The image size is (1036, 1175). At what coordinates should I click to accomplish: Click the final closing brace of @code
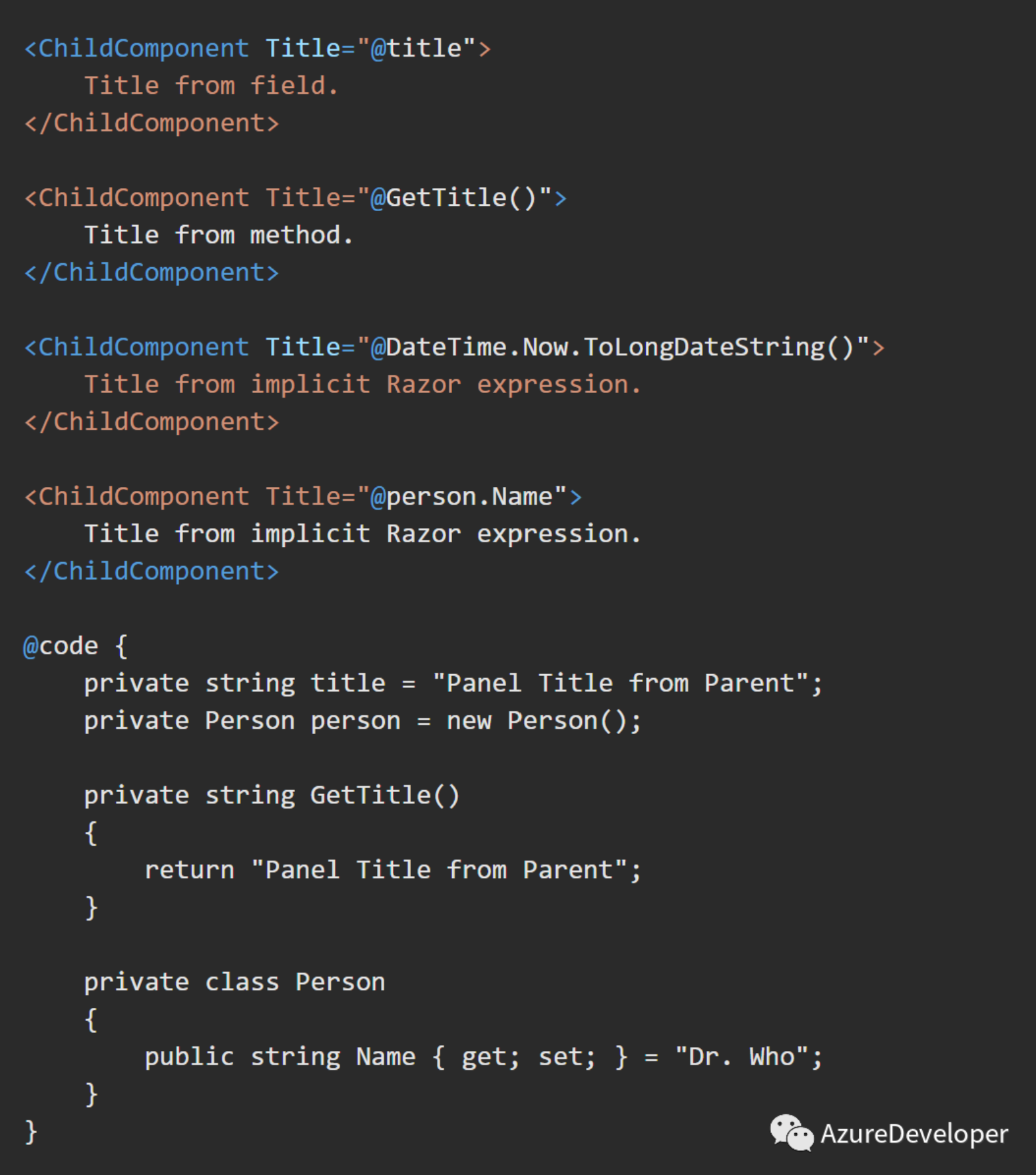31,1132
